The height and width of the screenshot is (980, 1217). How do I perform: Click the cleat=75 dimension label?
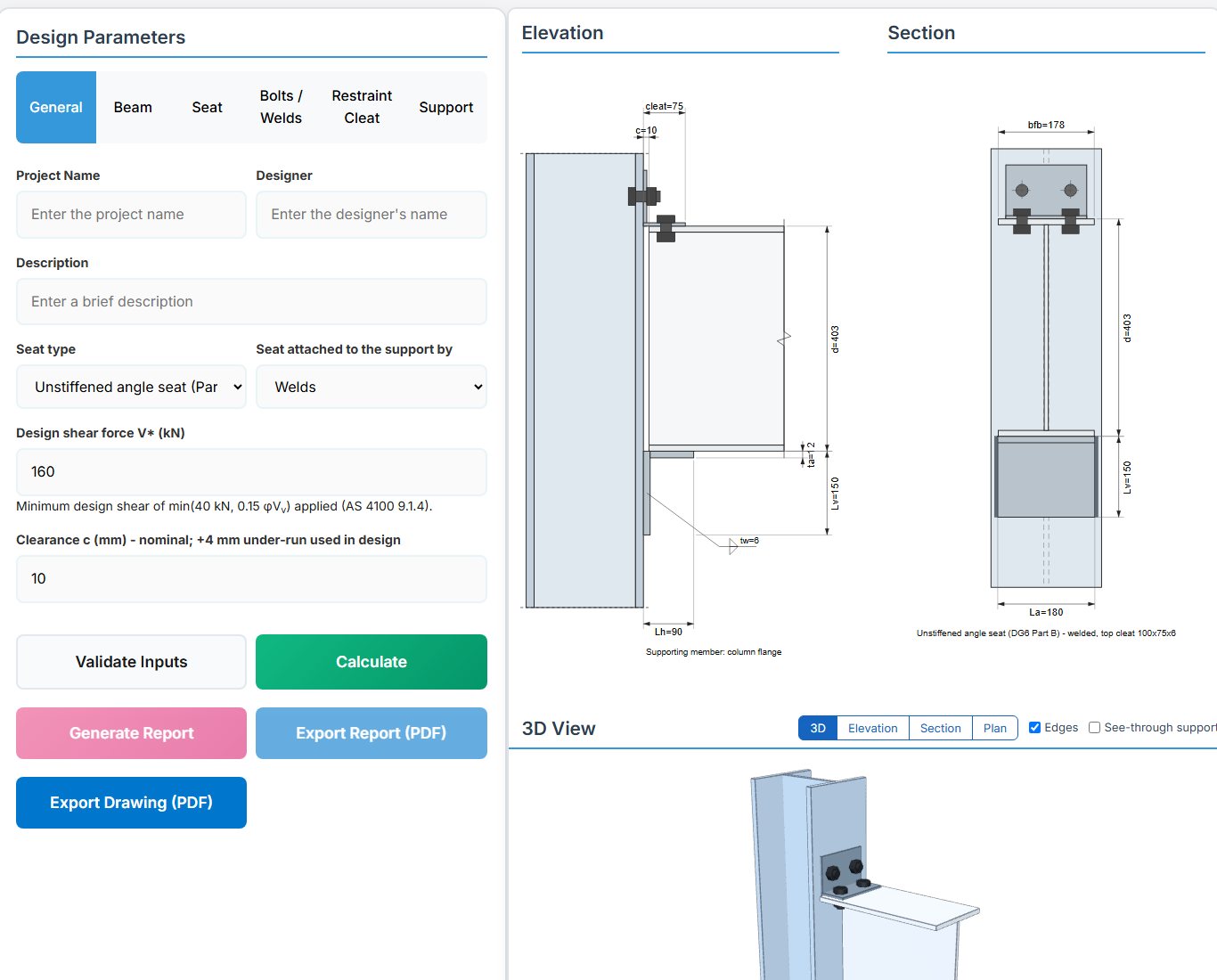coord(664,106)
